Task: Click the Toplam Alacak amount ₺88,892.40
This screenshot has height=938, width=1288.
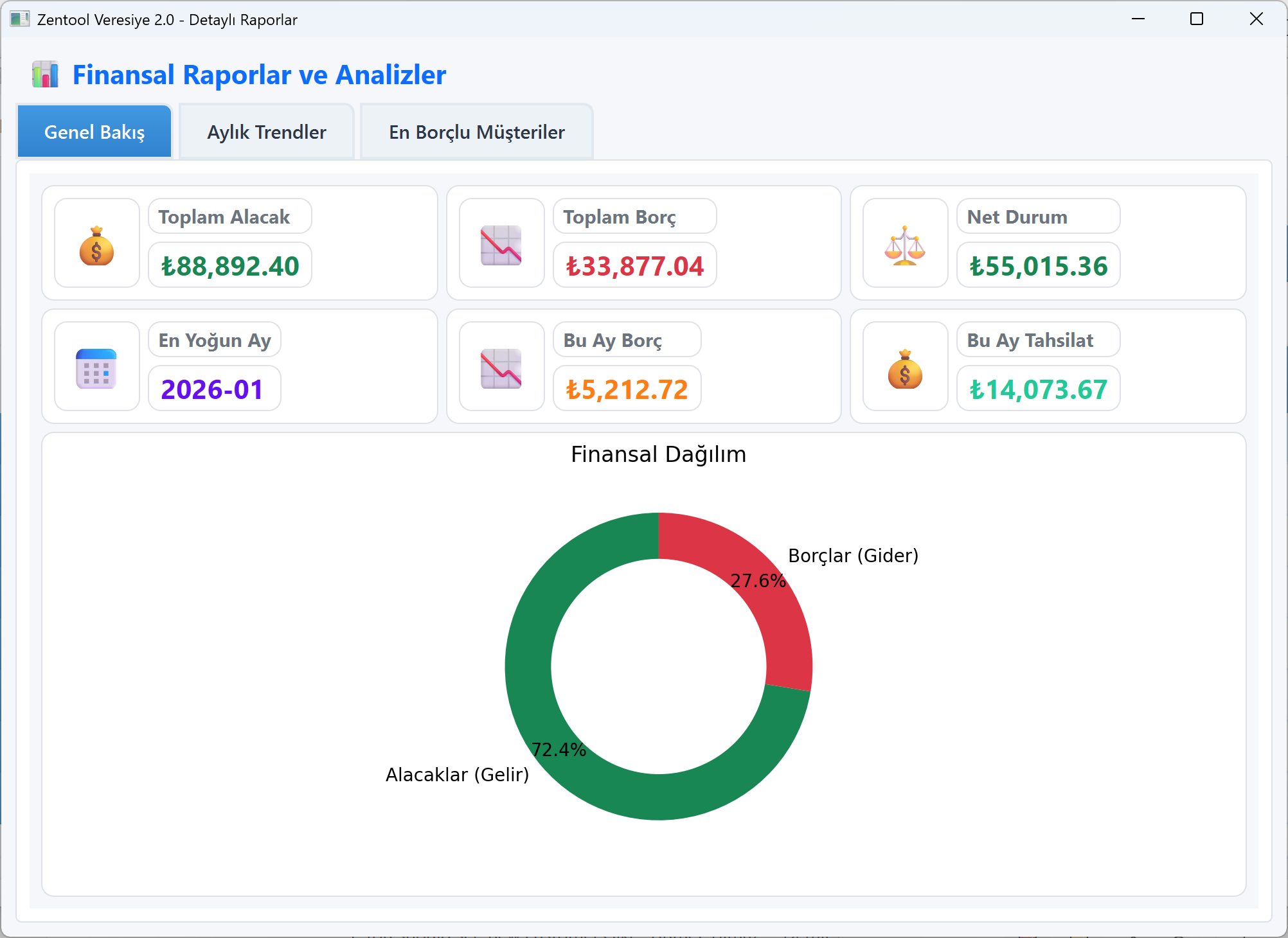Action: [x=230, y=266]
